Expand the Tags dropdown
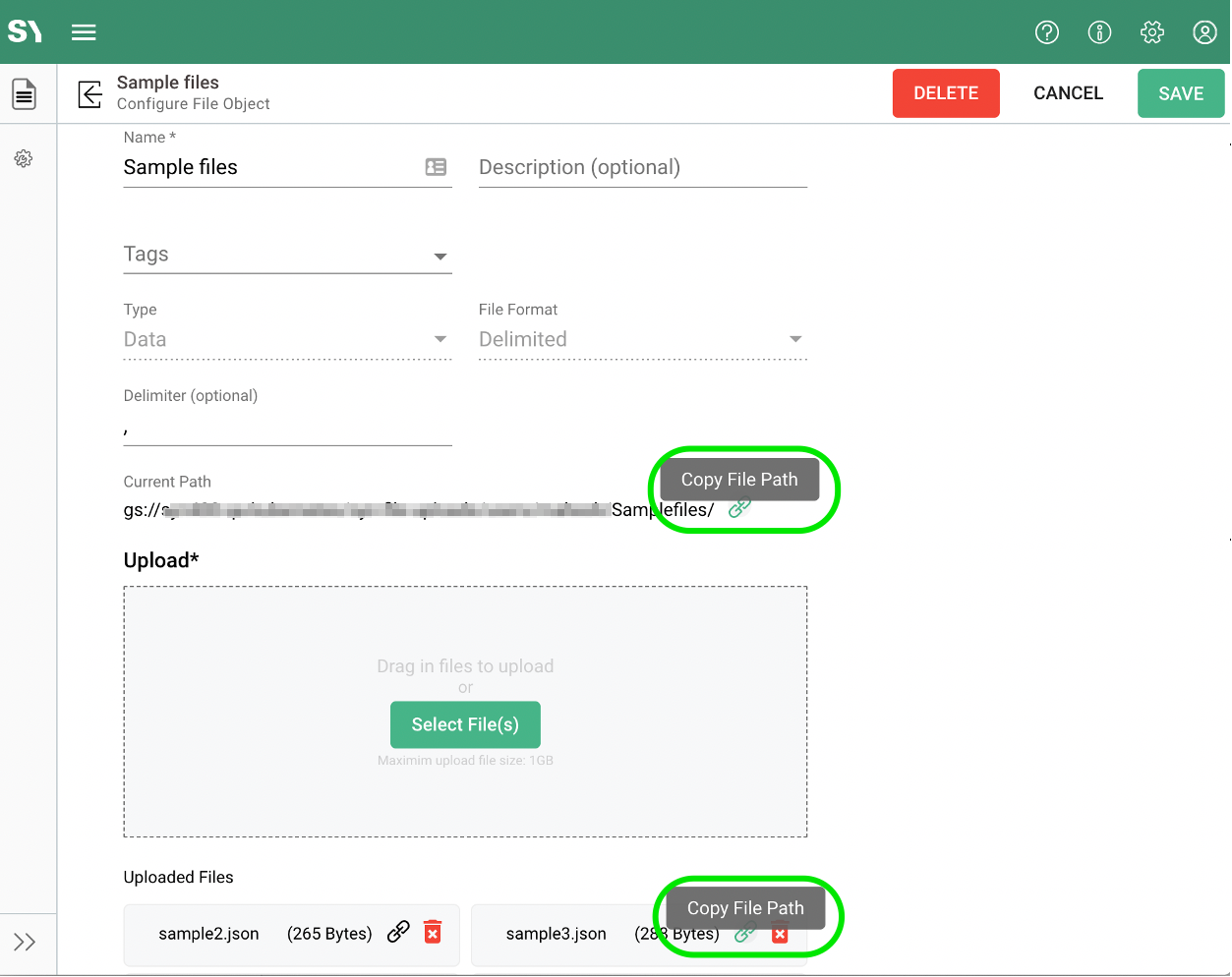 click(x=440, y=256)
